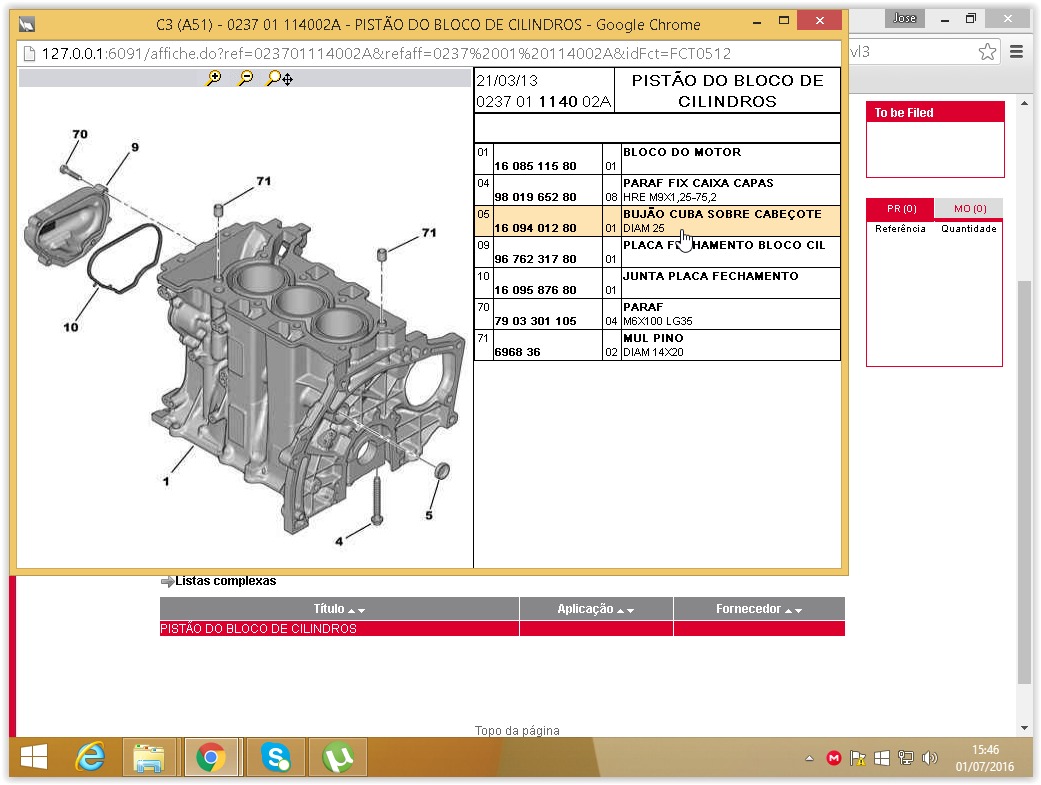Viewport: 1041px width, 785px height.
Task: Open File Explorer from taskbar
Action: click(149, 757)
